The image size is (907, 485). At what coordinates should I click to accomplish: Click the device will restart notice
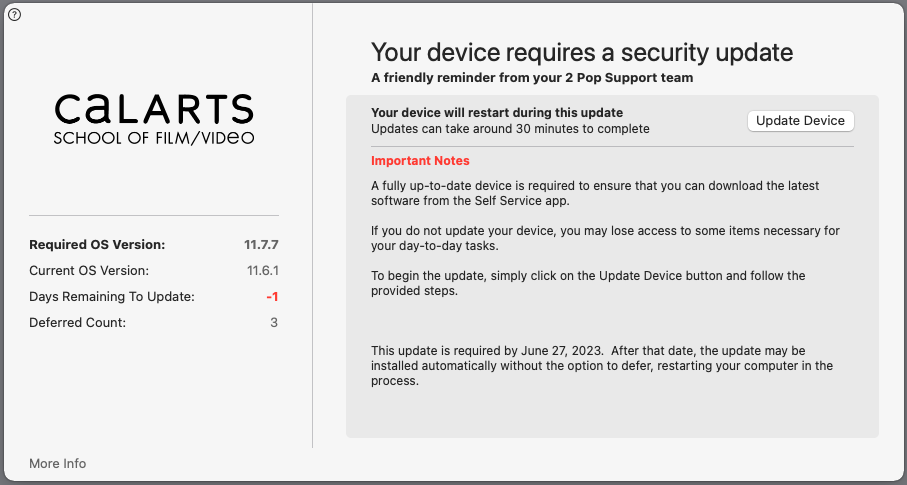point(497,113)
